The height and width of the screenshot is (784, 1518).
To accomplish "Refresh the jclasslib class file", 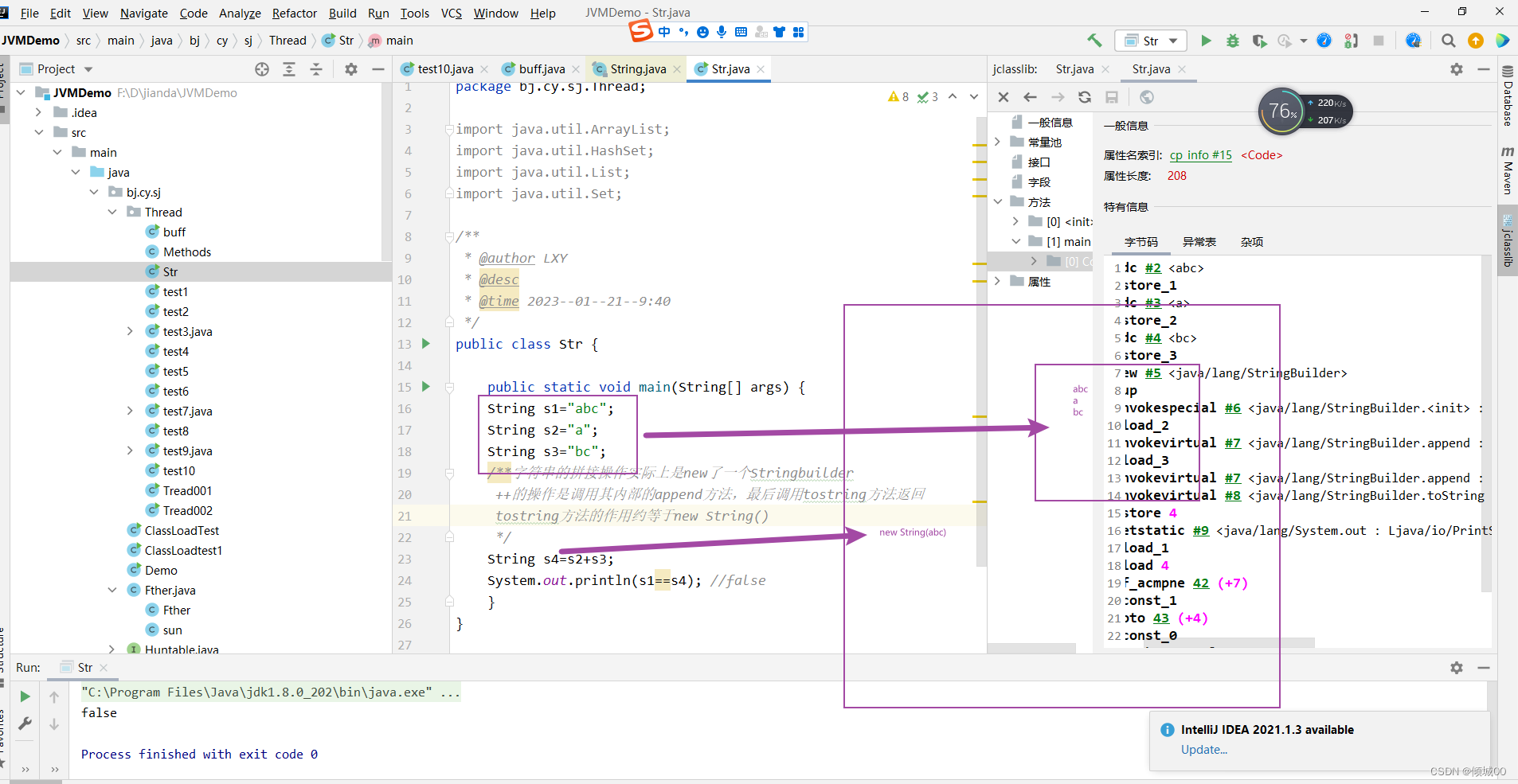I will [x=1085, y=97].
